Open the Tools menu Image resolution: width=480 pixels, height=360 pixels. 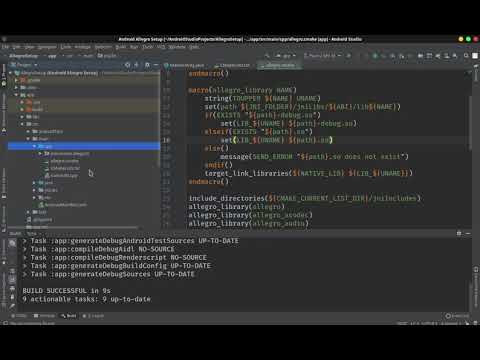click(147, 47)
